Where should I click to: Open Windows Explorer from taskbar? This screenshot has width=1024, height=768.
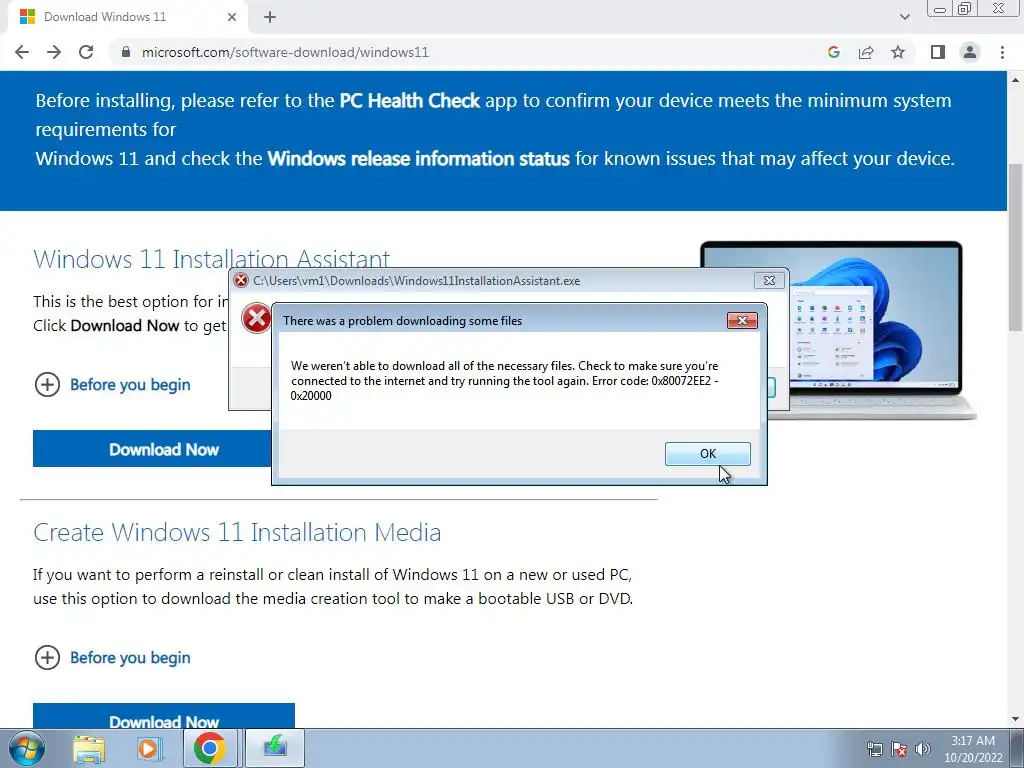pos(89,749)
